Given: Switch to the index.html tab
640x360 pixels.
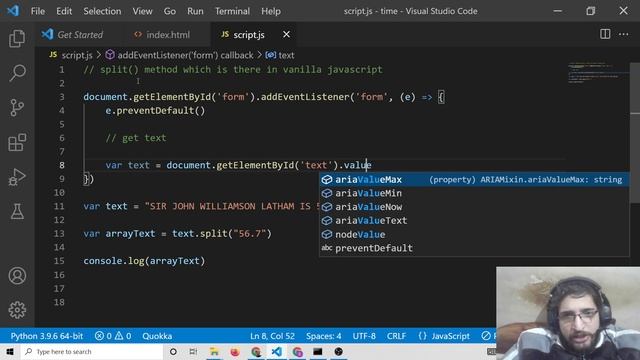Looking at the screenshot, I should click(167, 35).
